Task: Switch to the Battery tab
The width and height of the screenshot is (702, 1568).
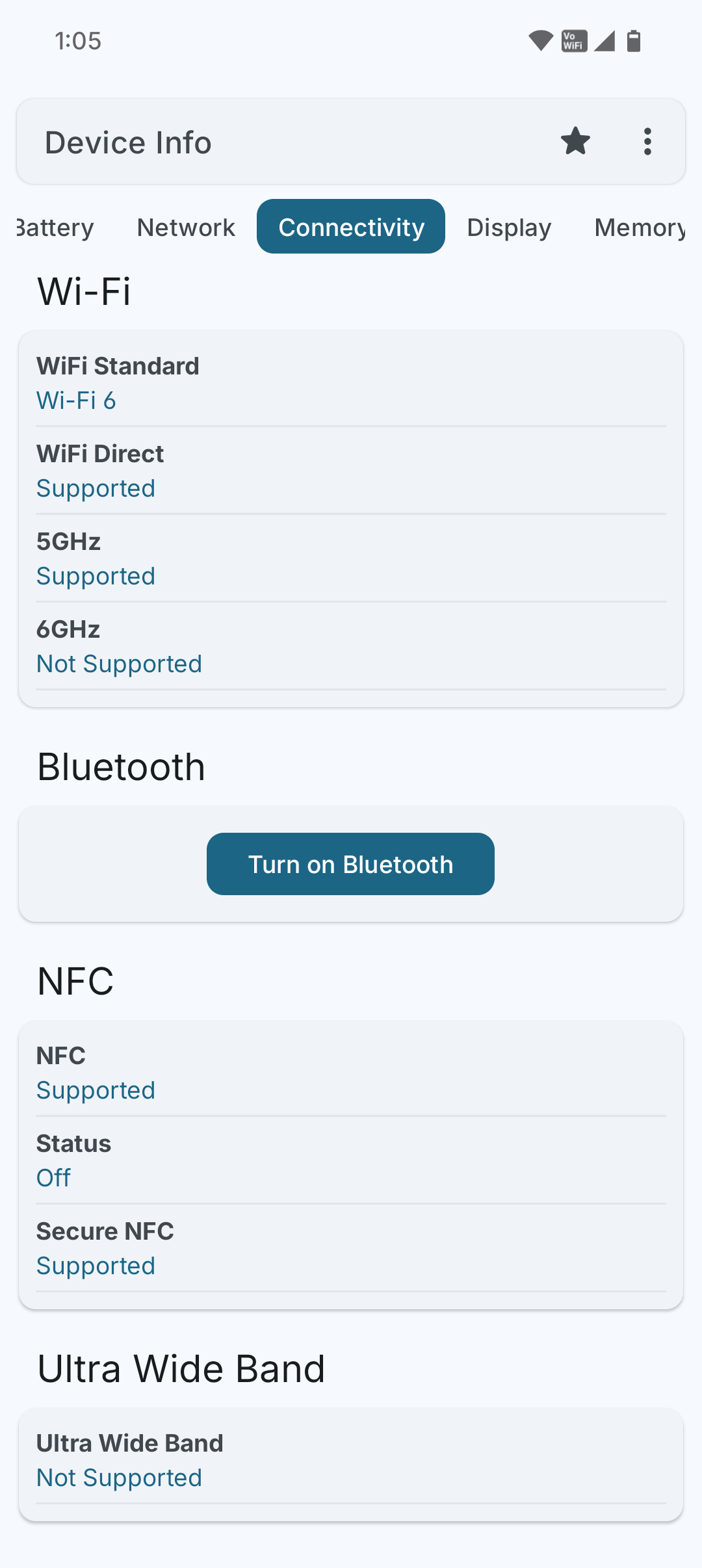Action: click(57, 228)
